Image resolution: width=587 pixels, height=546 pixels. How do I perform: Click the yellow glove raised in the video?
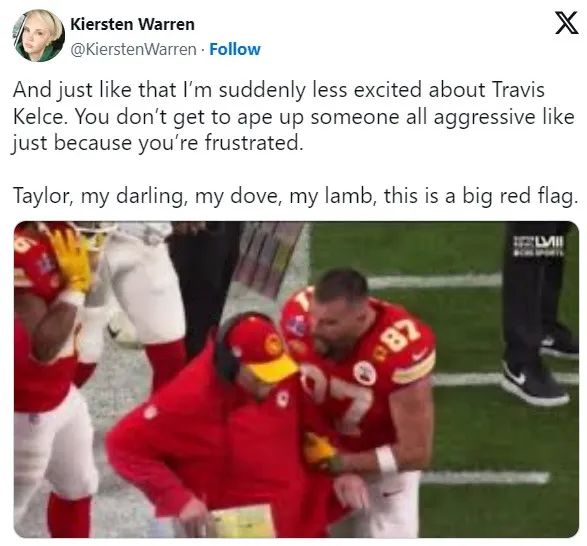click(70, 258)
